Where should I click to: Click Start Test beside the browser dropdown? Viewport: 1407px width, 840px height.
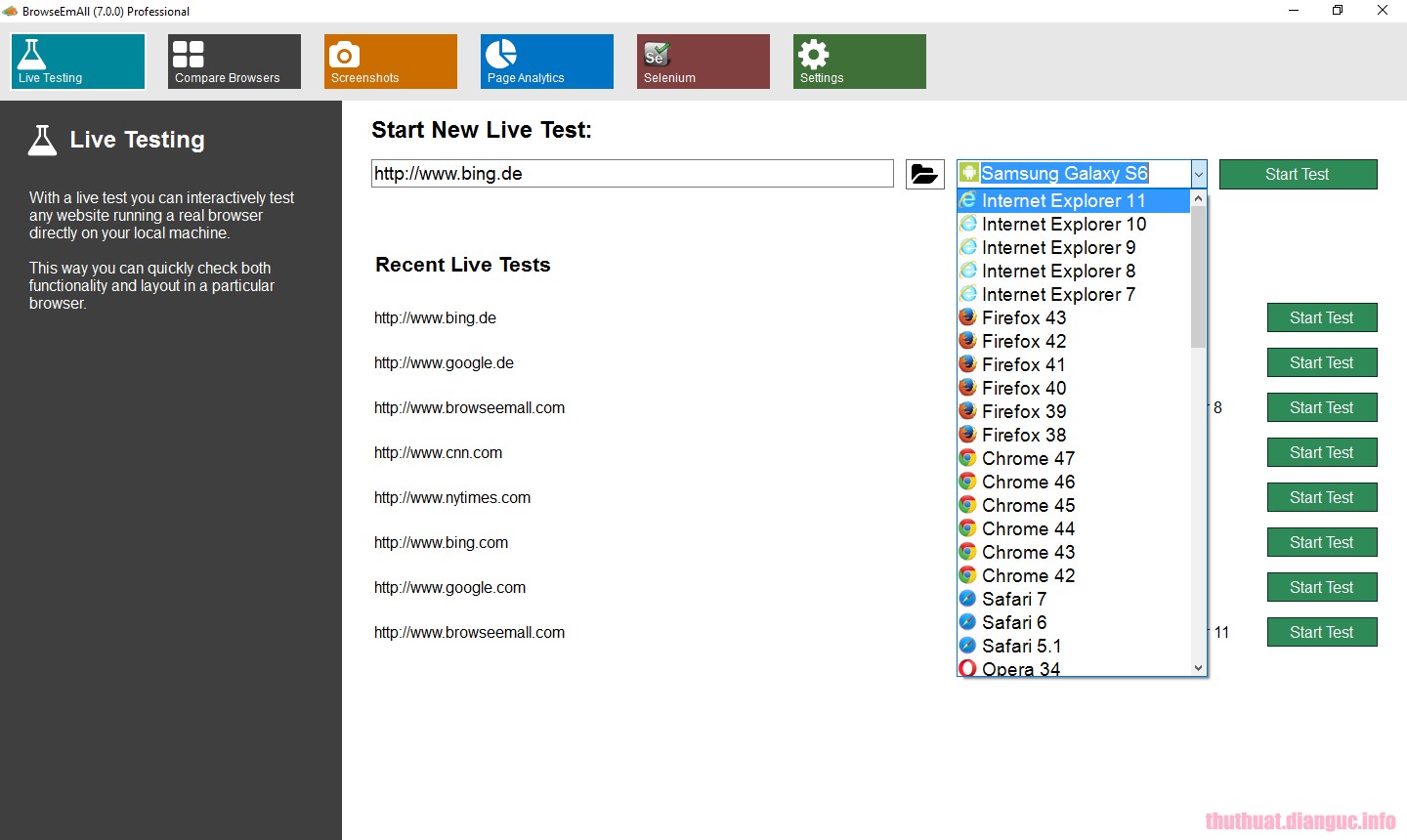point(1298,174)
